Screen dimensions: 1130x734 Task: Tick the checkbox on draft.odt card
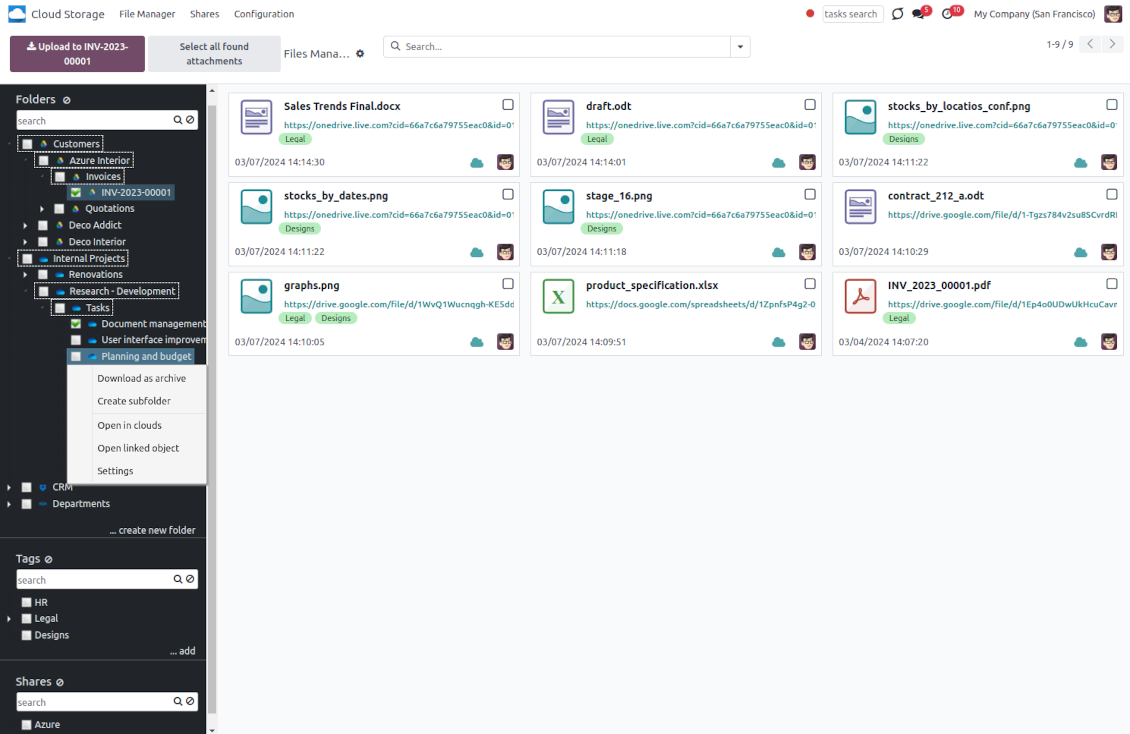coord(810,105)
